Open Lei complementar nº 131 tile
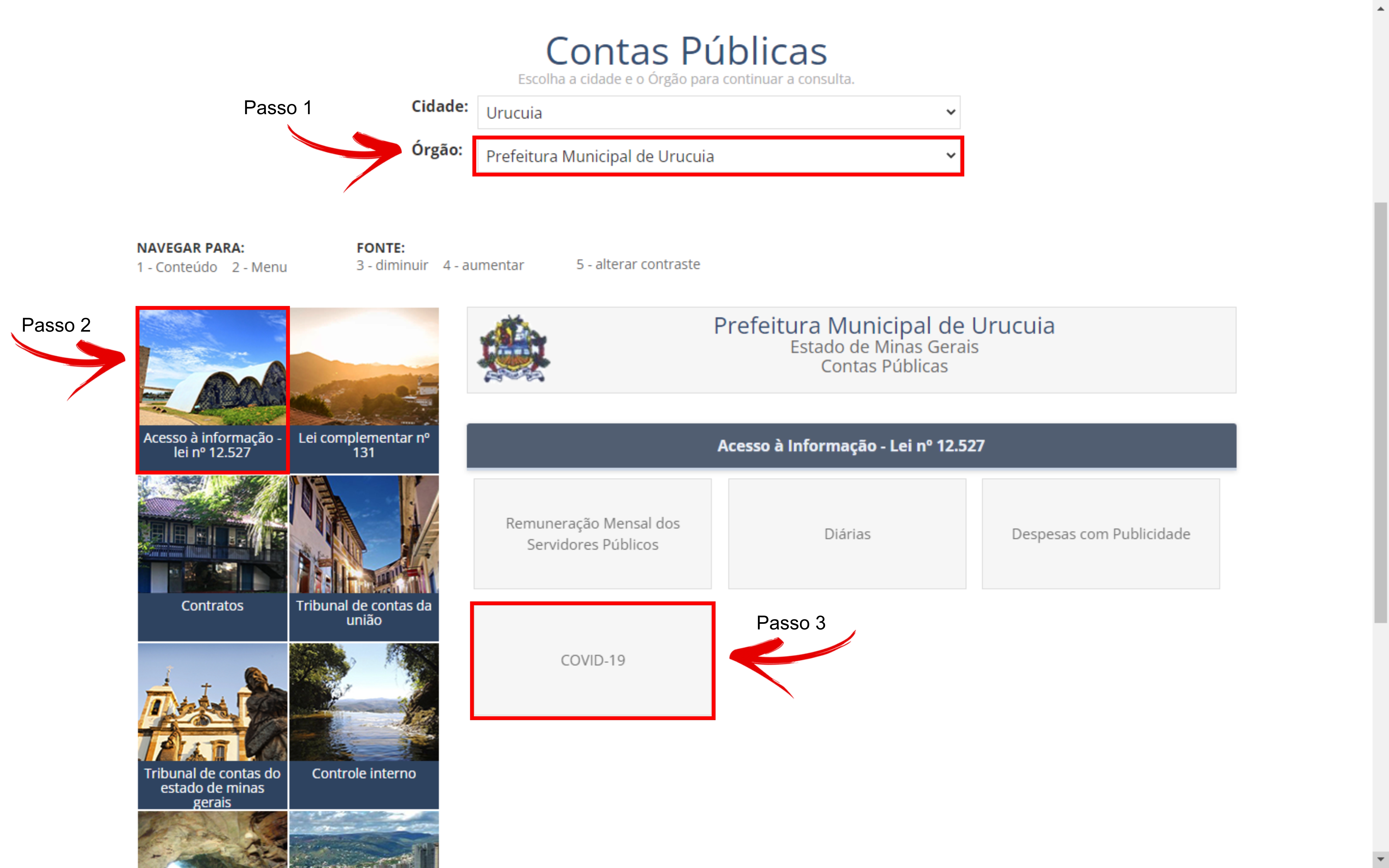The width and height of the screenshot is (1389, 868). (x=364, y=390)
